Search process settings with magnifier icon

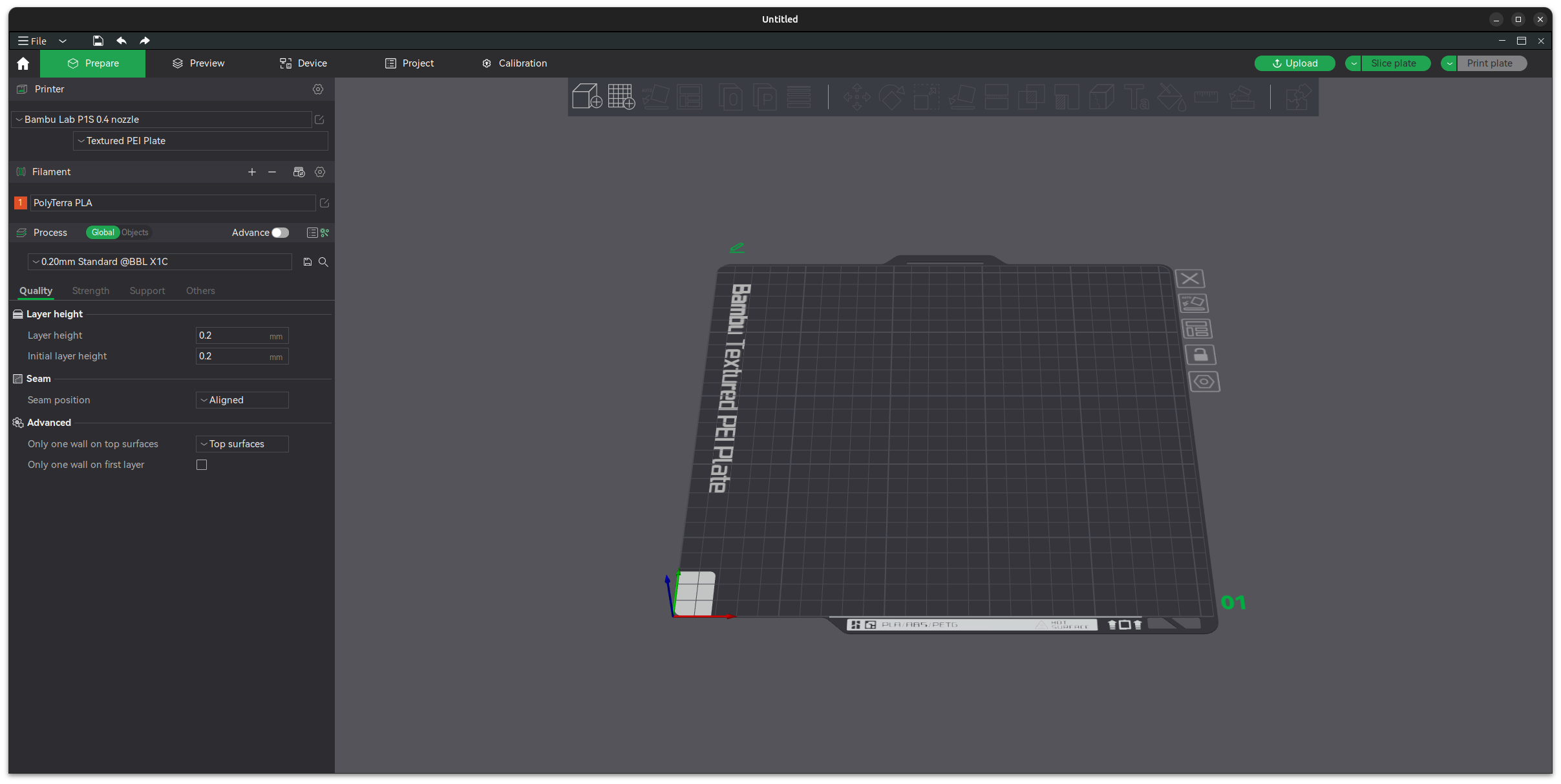click(x=323, y=262)
